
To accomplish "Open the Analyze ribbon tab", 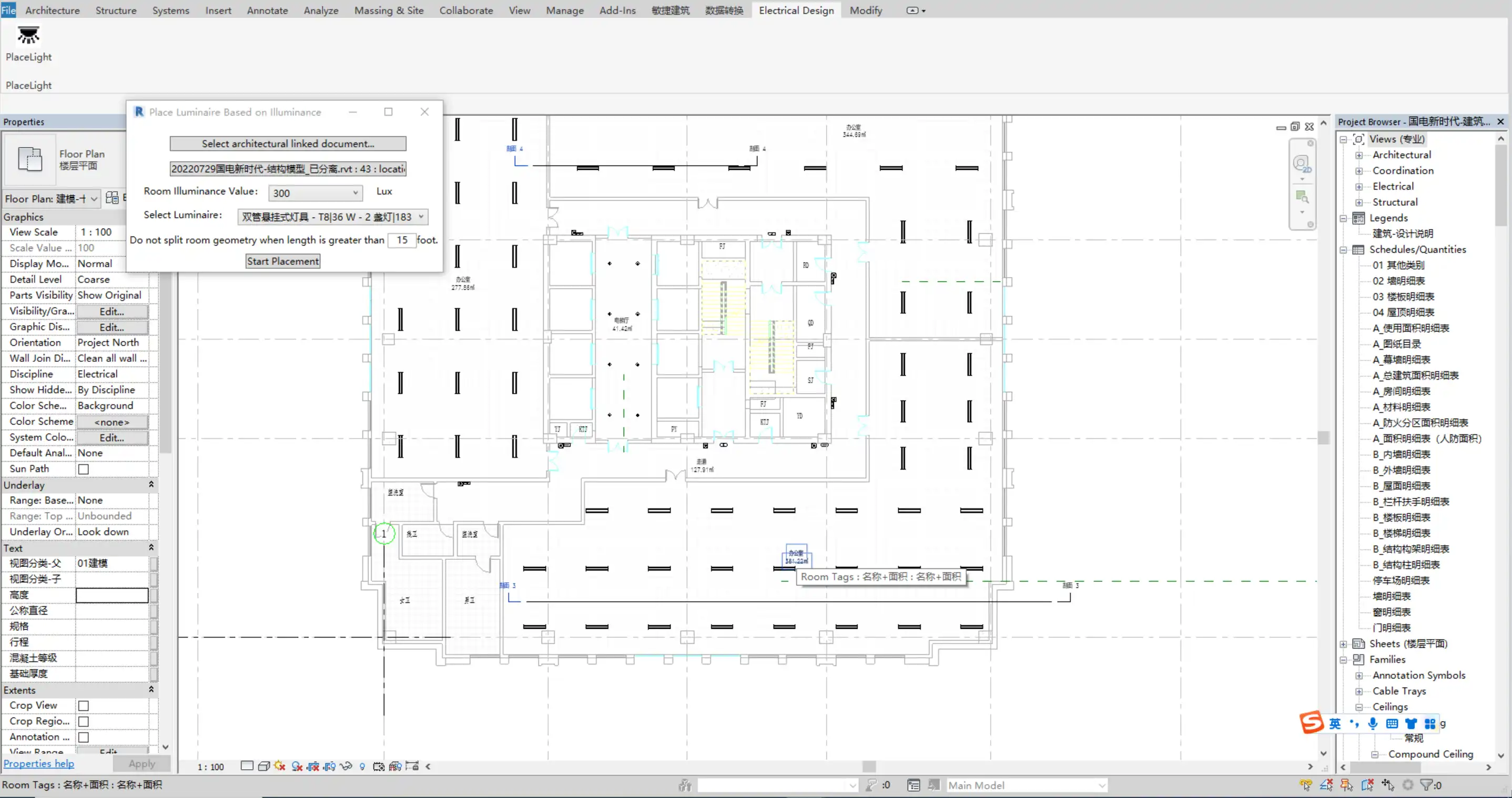I will 320,11.
